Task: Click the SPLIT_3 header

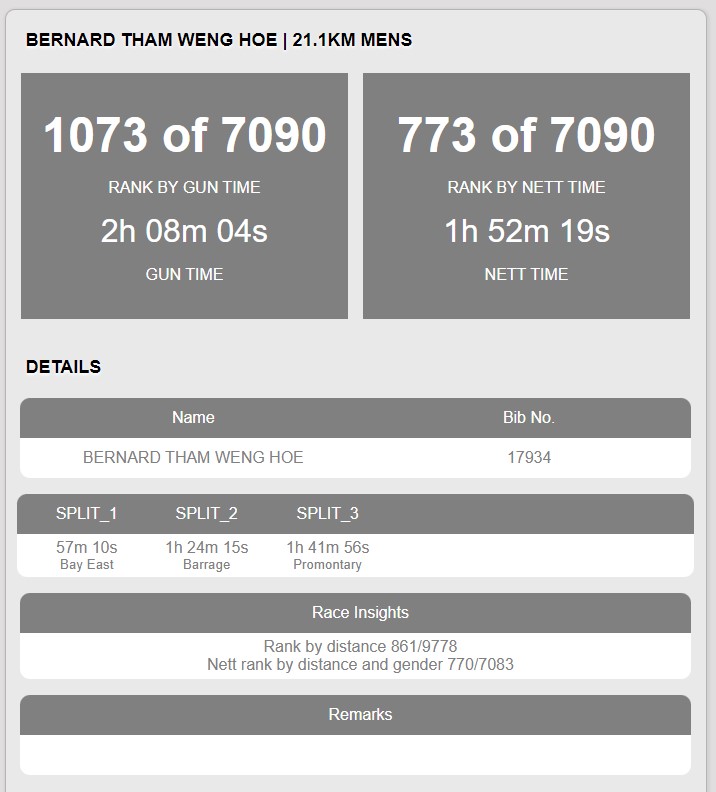Action: point(327,513)
